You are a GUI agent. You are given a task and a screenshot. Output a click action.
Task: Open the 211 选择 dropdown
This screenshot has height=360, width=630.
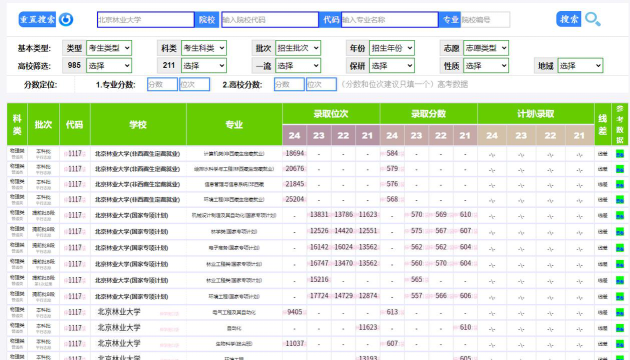(204, 65)
